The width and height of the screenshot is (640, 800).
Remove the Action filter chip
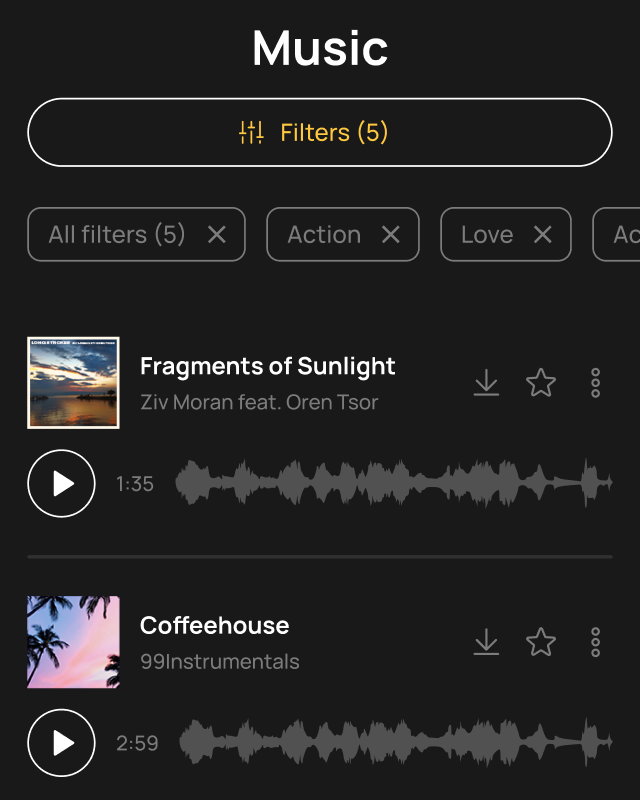[391, 235]
